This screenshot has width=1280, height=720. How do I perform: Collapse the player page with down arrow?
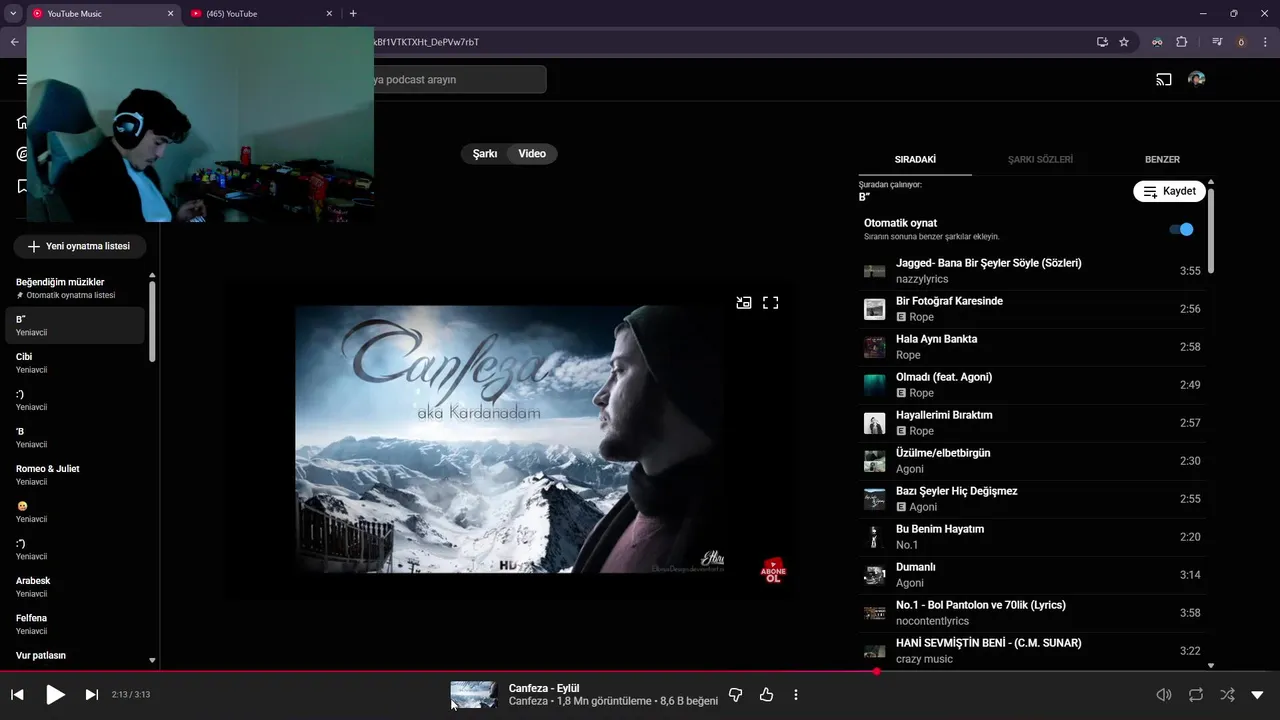[1258, 694]
